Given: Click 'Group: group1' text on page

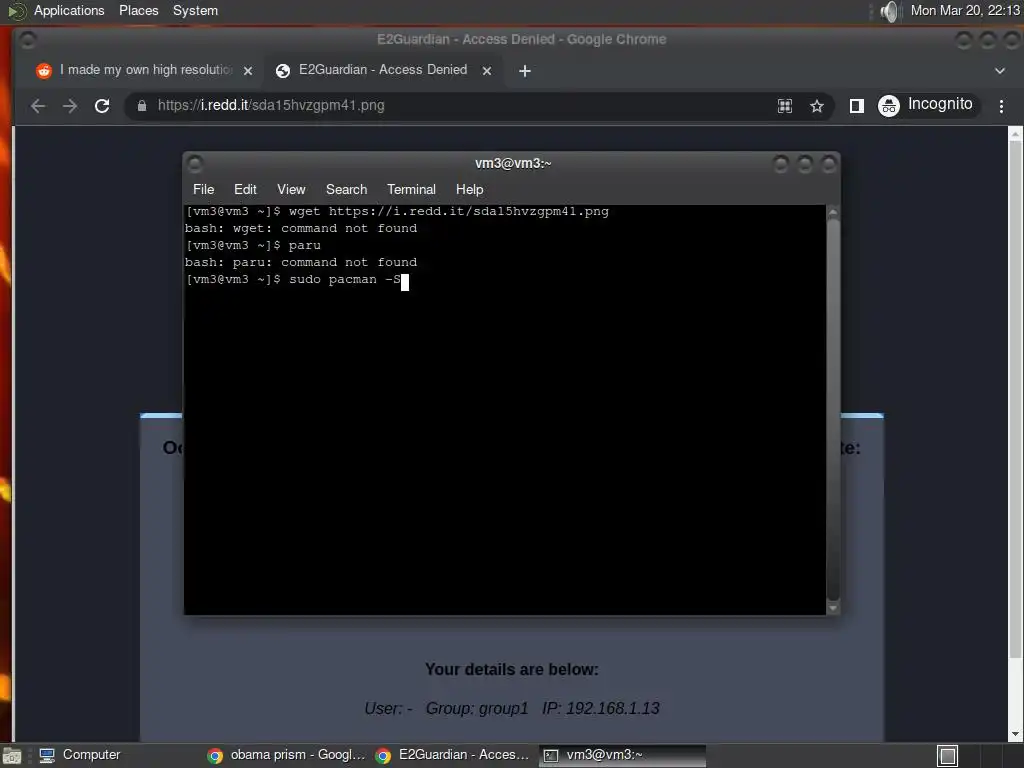Looking at the screenshot, I should coord(477,709).
